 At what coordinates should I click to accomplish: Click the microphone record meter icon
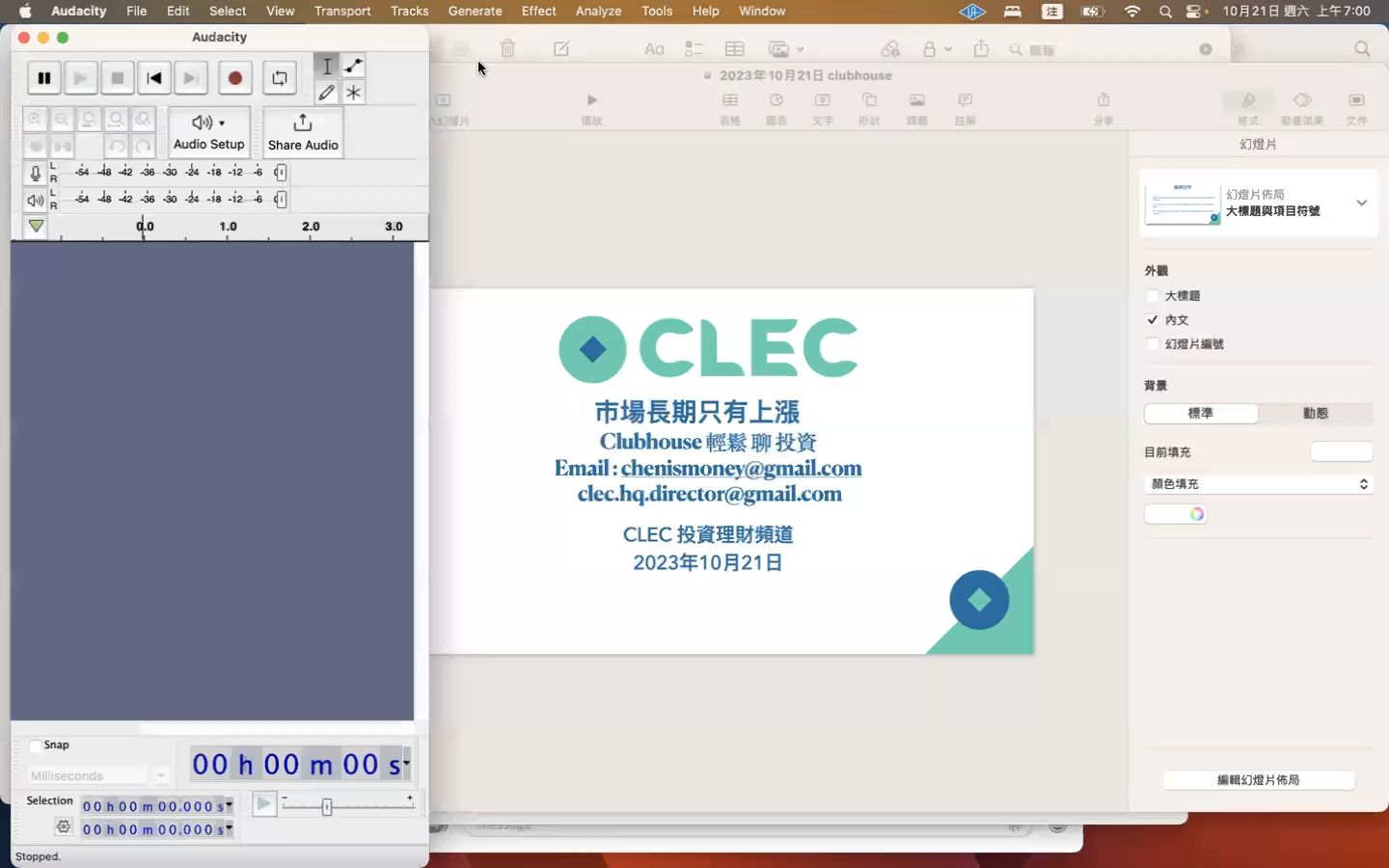point(36,173)
